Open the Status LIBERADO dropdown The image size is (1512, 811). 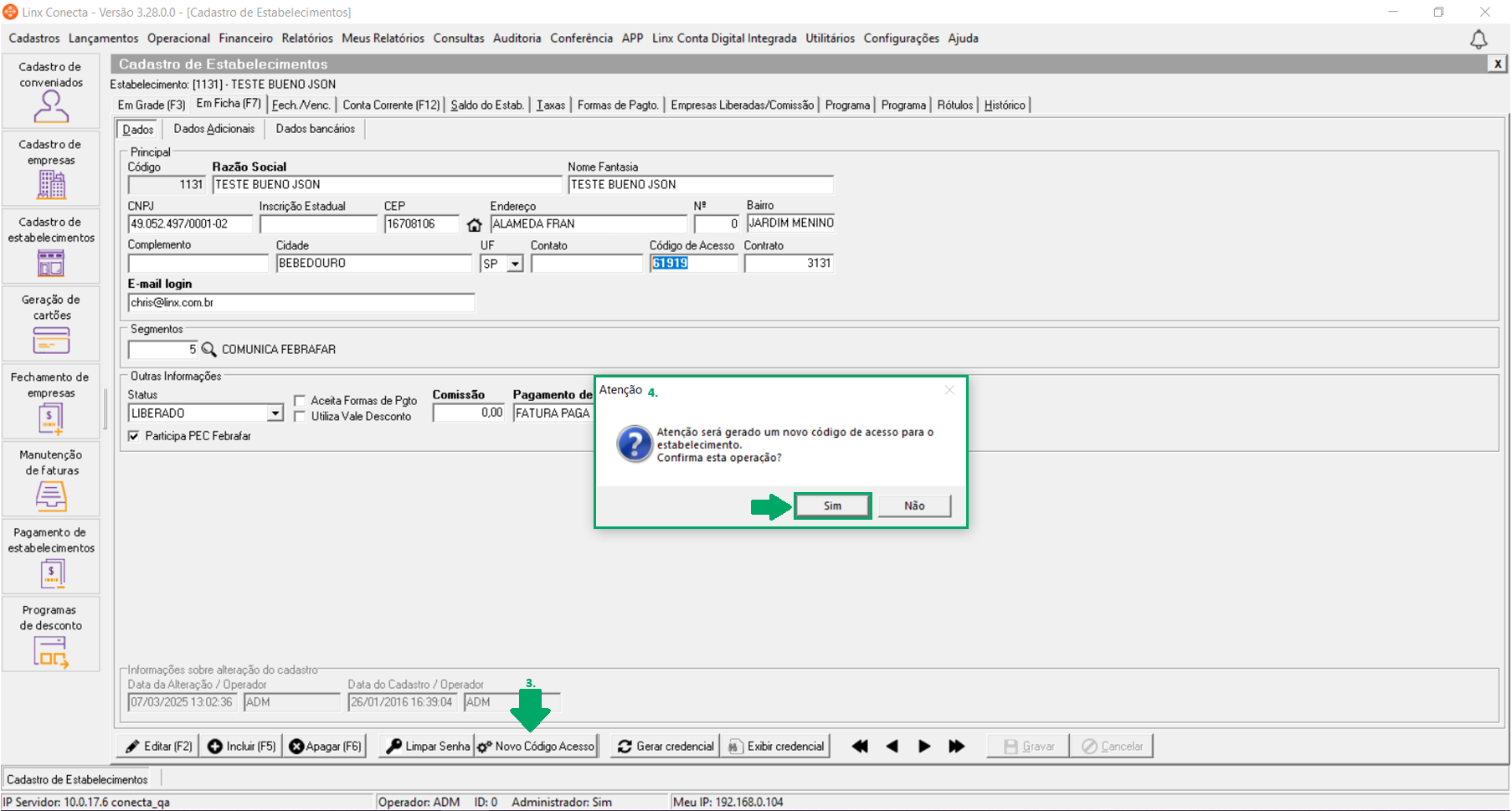point(275,413)
